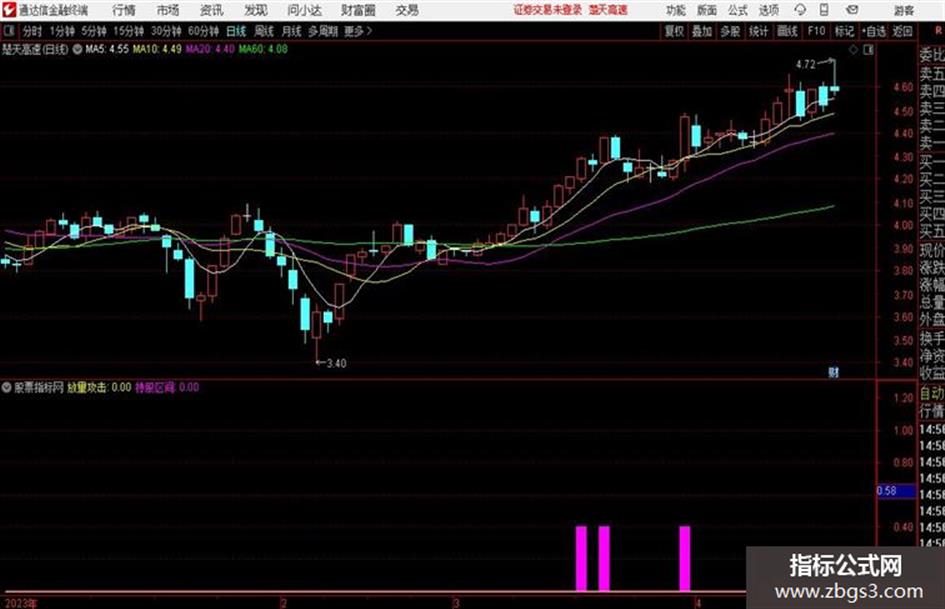This screenshot has height=609, width=945.
Task: Switch to the 5分钟 period tab
Action: [93, 31]
